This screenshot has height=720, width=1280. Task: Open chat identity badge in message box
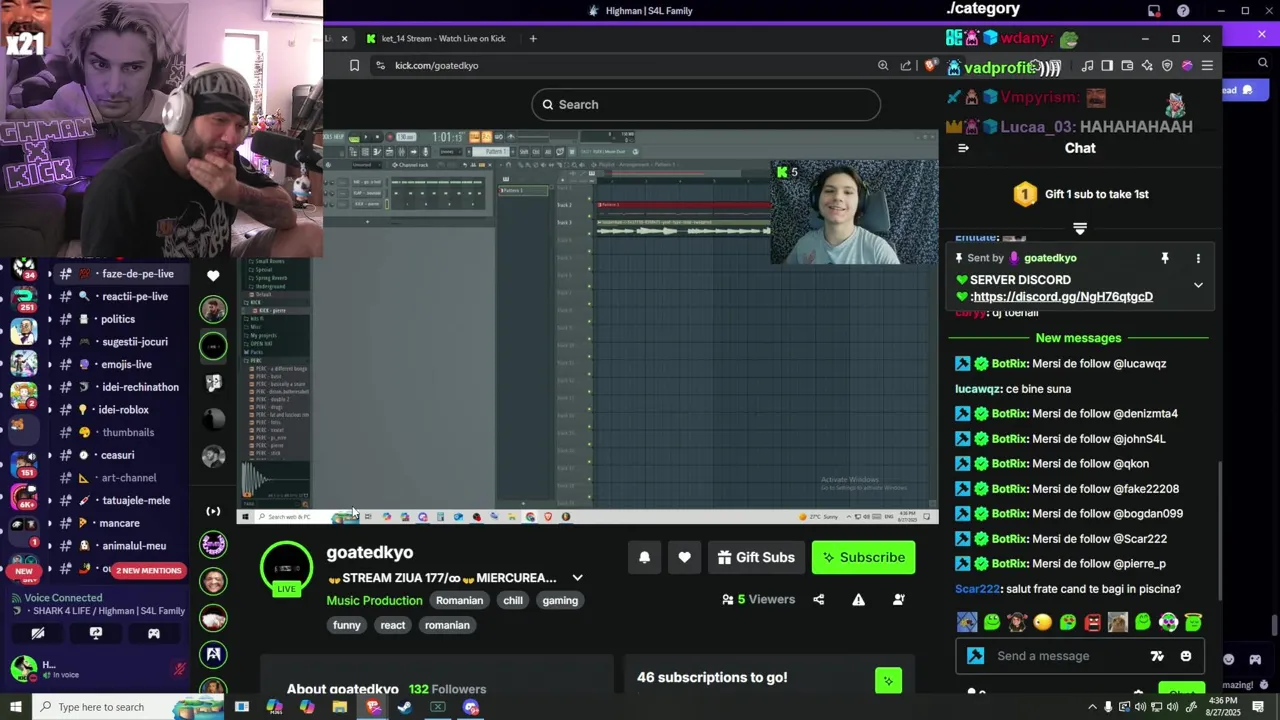click(x=976, y=656)
